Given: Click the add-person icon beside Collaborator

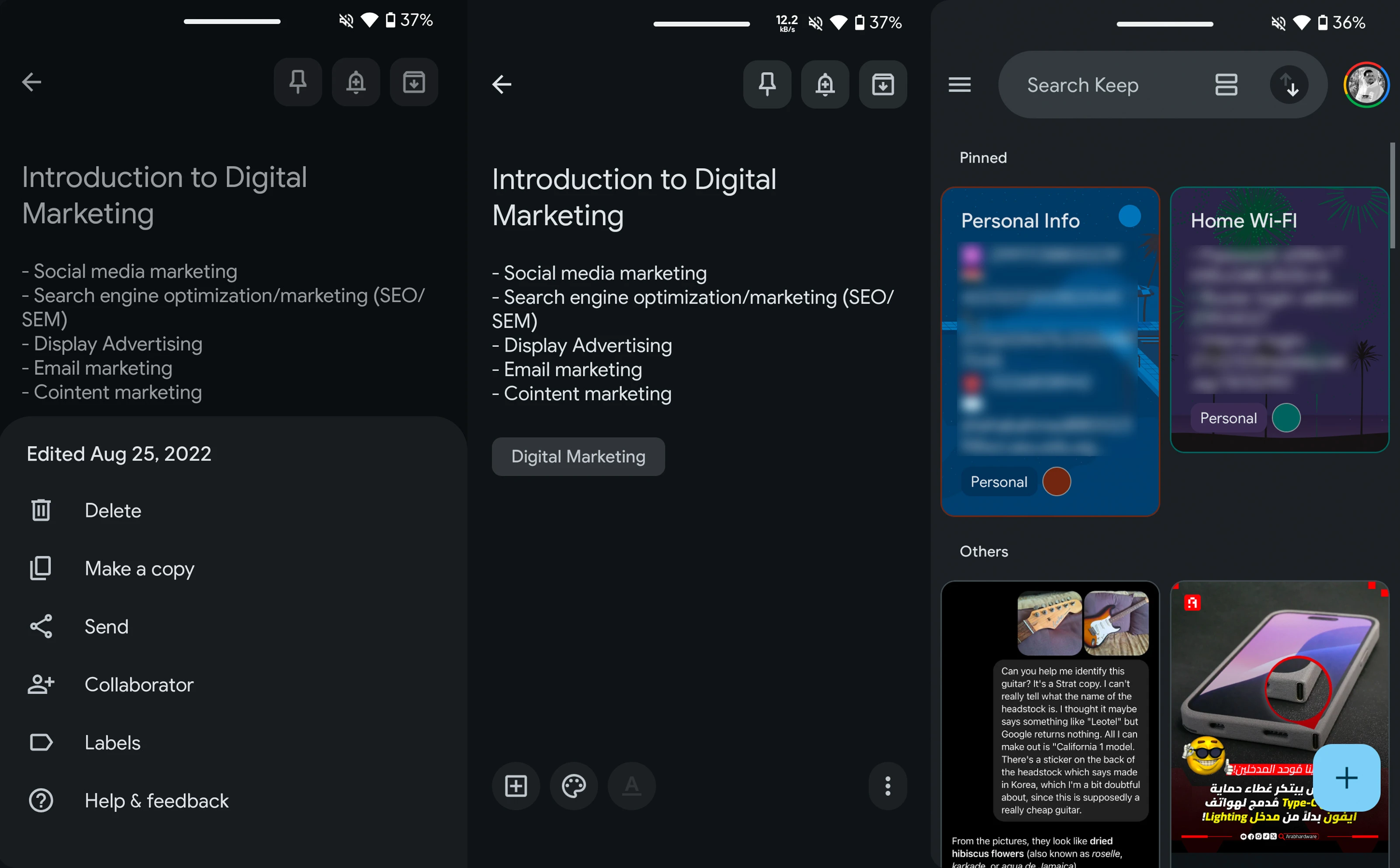Looking at the screenshot, I should click(41, 684).
